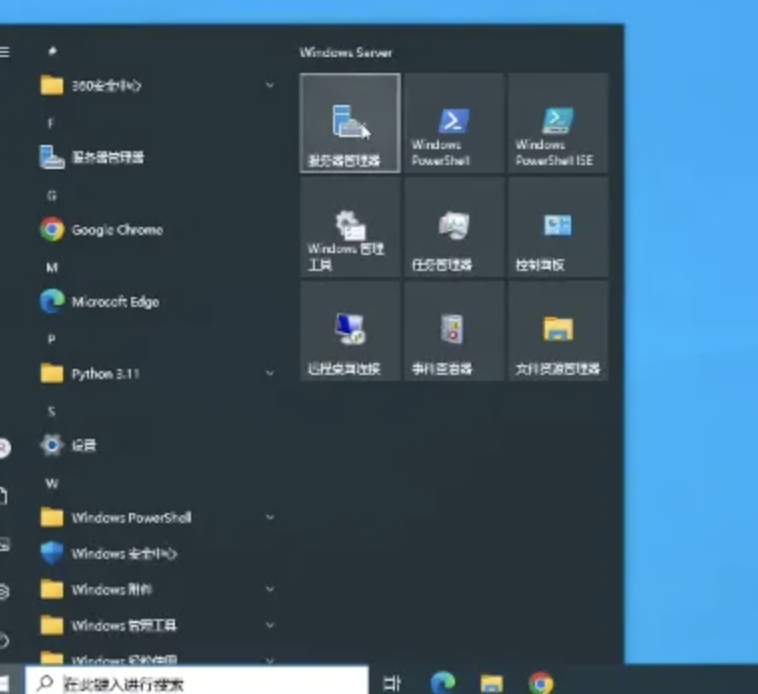Launch Google Chrome from the app list
This screenshot has height=694, width=758.
[157, 230]
